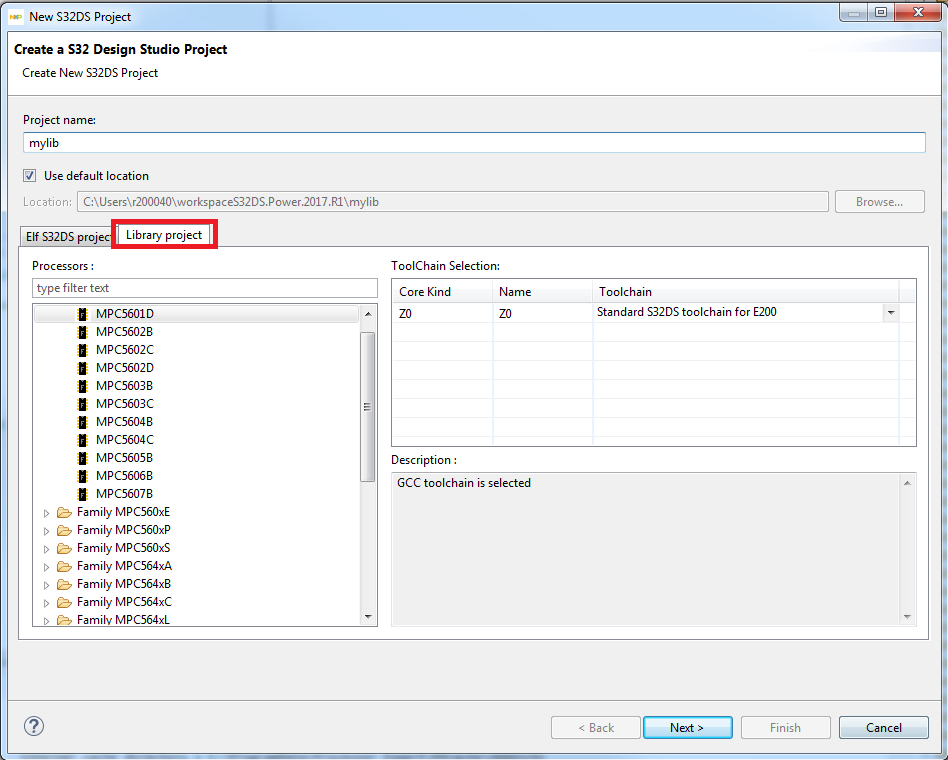The image size is (948, 760).
Task: Click the processors list scrollbar thumb
Action: click(x=367, y=406)
